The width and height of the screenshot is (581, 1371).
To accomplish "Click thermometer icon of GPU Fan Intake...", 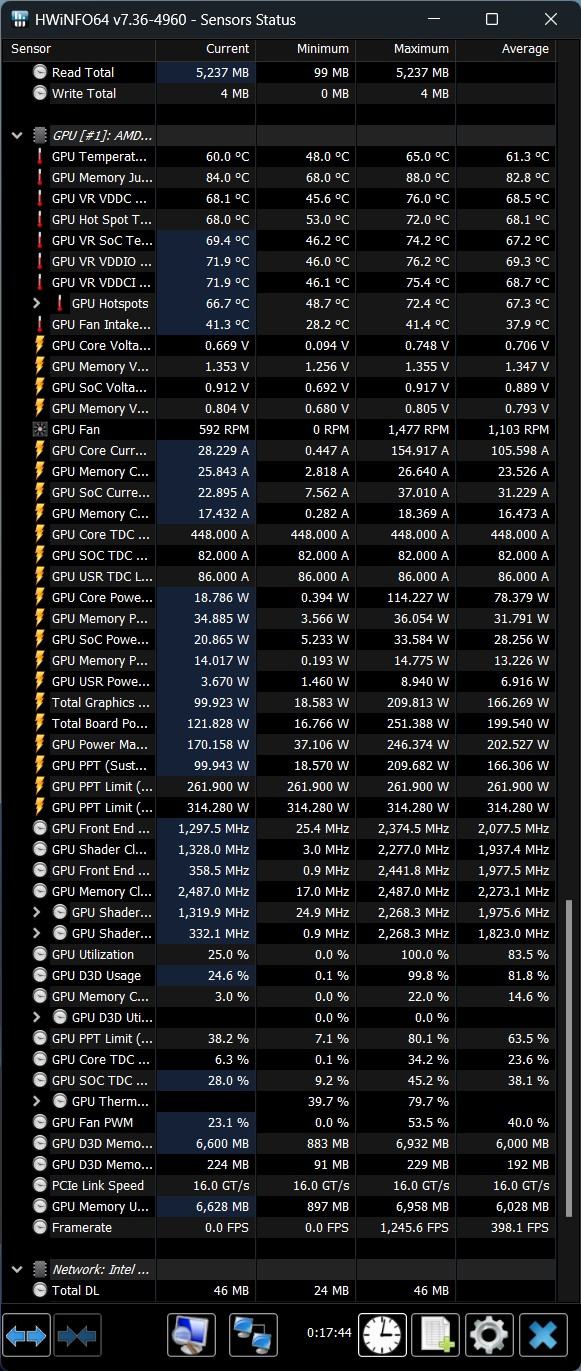I will 40,324.
